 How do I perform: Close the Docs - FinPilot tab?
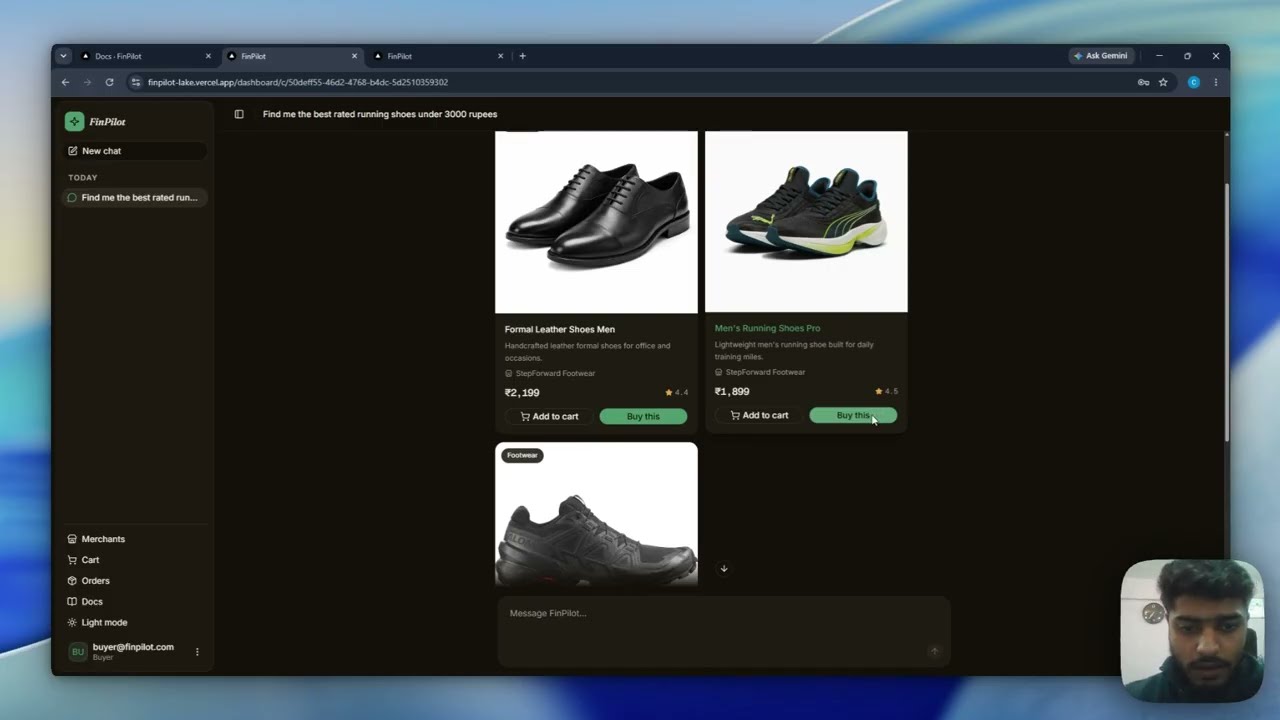coord(208,56)
